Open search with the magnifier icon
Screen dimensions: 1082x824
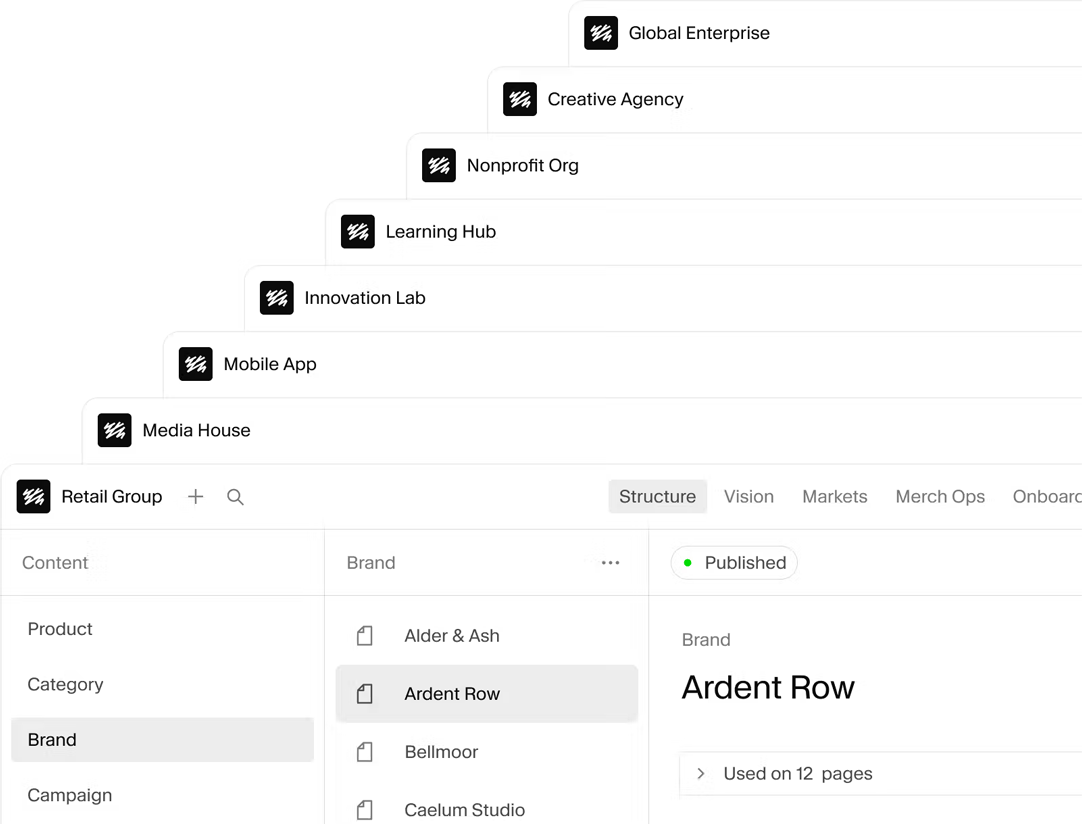pos(235,497)
